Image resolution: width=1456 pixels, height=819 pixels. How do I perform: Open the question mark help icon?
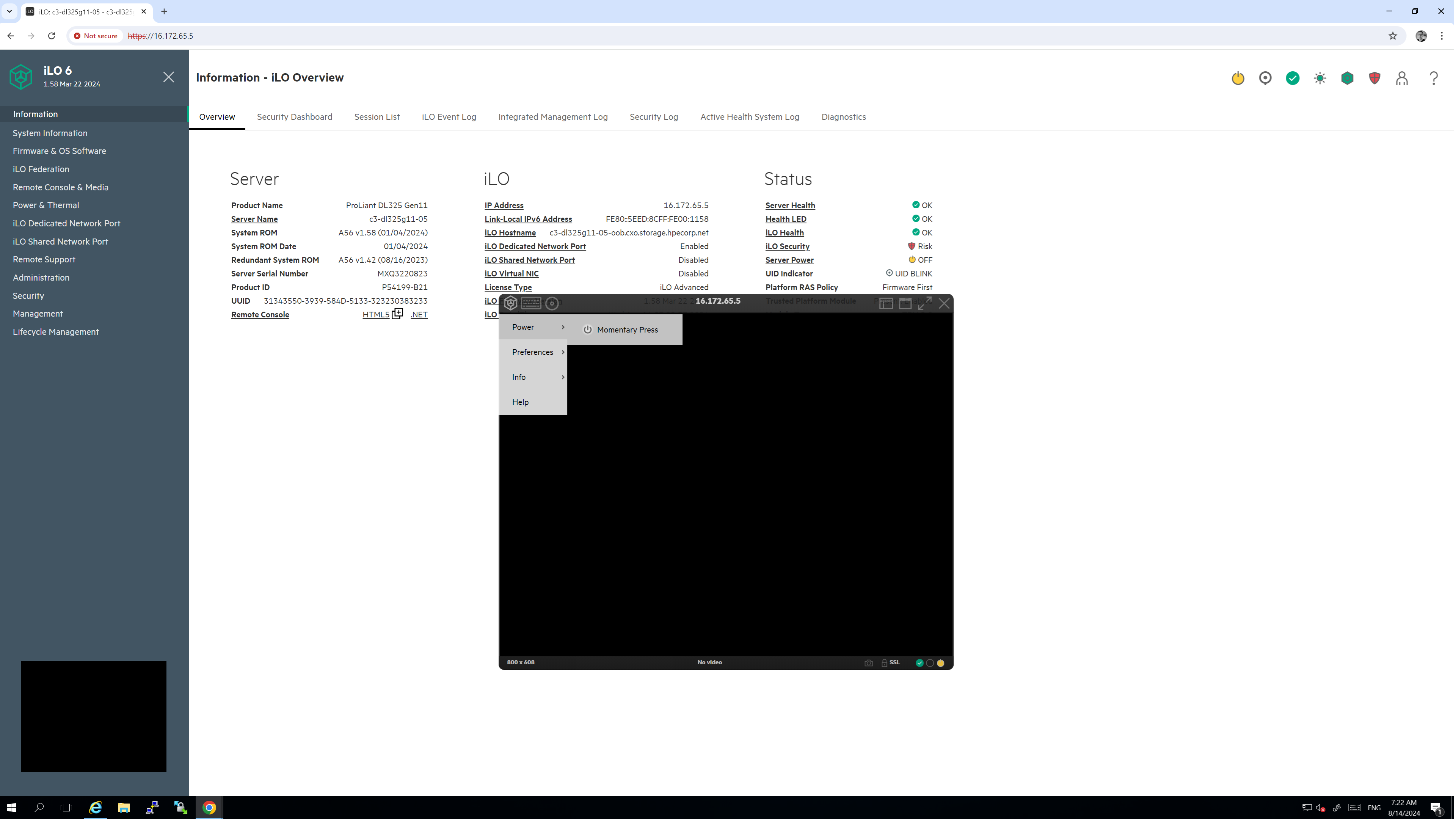tap(1433, 78)
